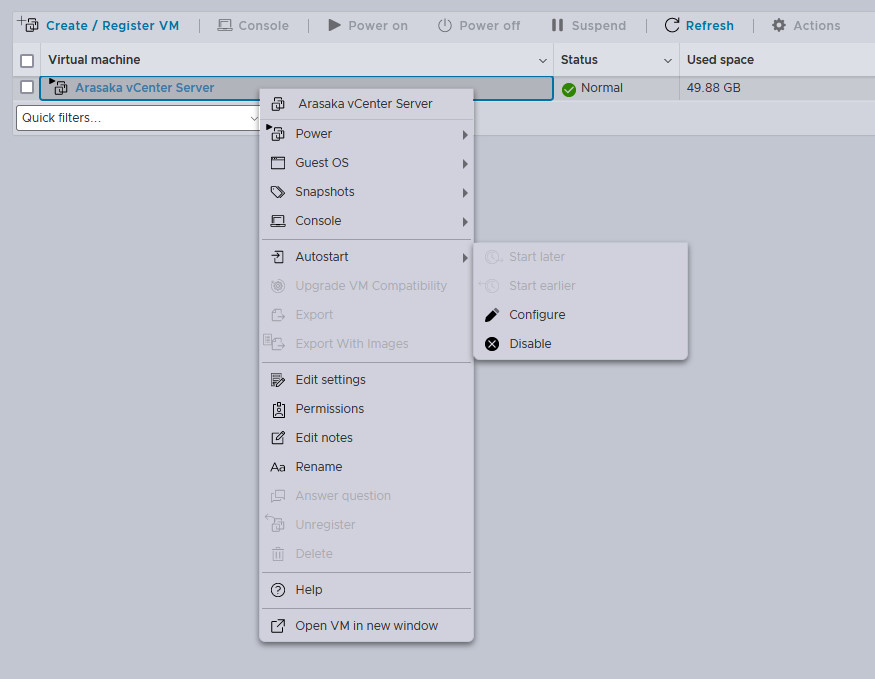Select Edit settings from context menu
875x679 pixels.
pyautogui.click(x=330, y=380)
